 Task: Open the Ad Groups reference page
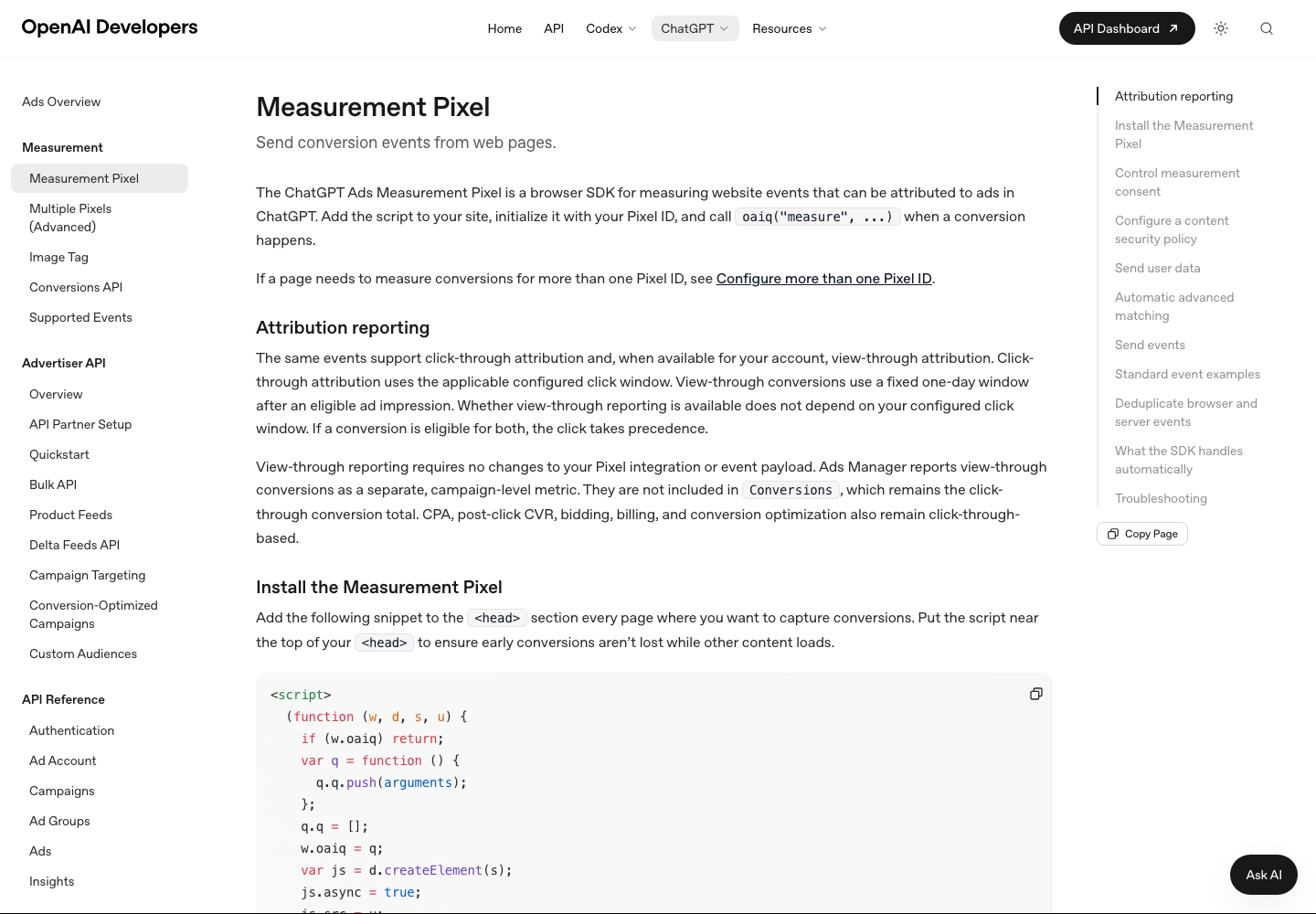click(100, 821)
